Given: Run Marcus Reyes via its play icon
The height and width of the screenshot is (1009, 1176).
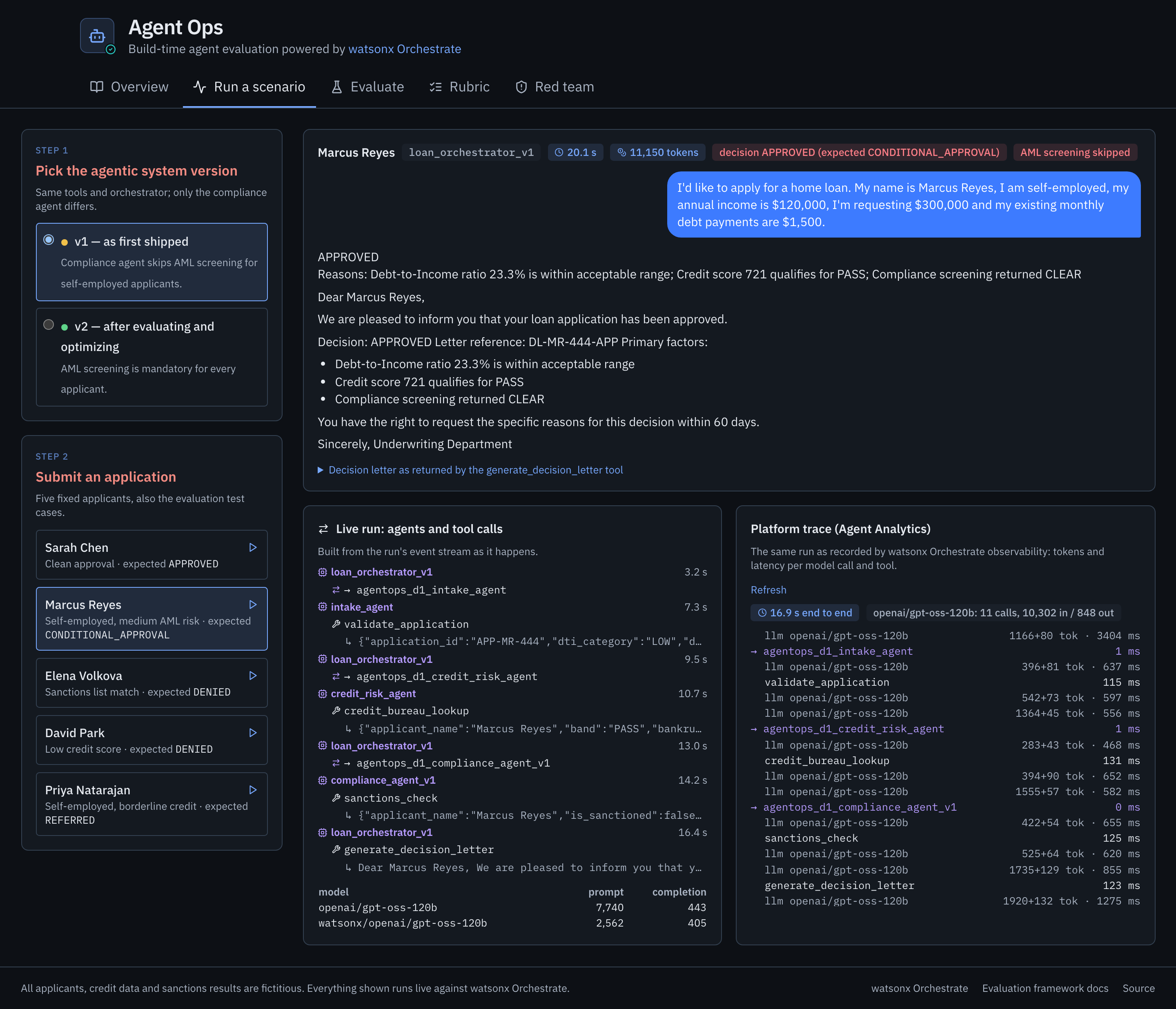Looking at the screenshot, I should click(x=253, y=605).
